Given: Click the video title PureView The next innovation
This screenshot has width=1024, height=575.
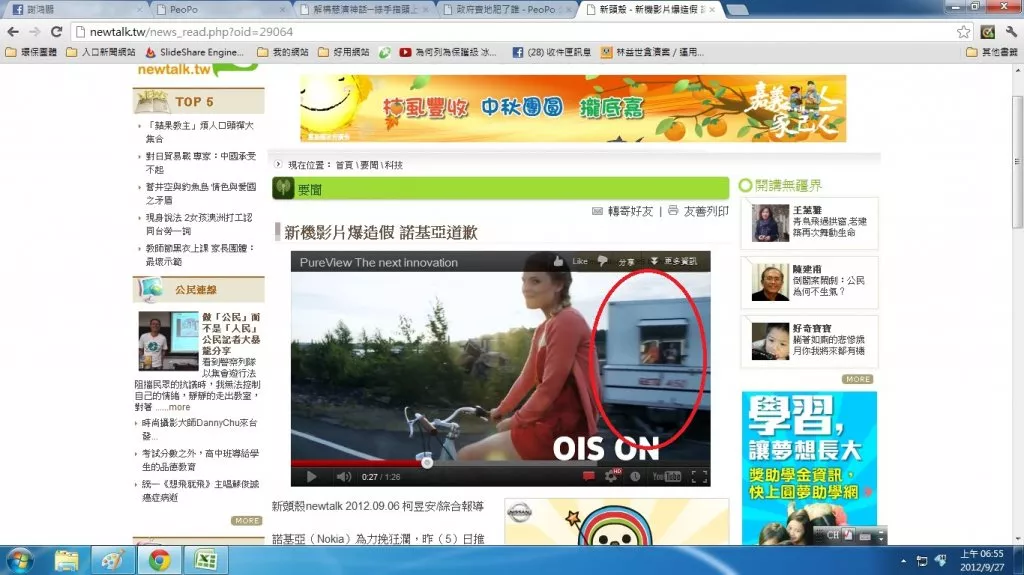Looking at the screenshot, I should [379, 263].
